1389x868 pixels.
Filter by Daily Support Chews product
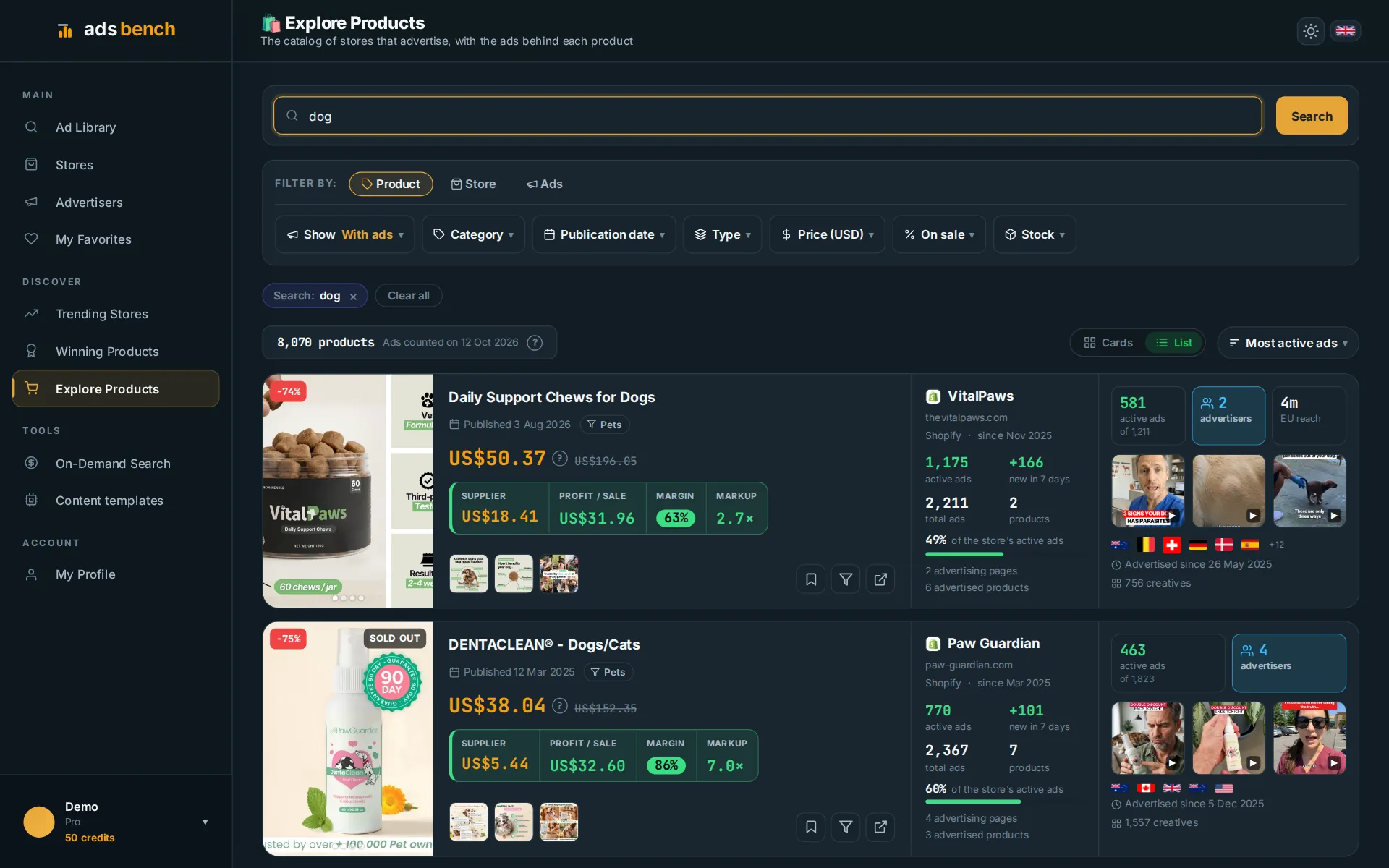tap(846, 579)
